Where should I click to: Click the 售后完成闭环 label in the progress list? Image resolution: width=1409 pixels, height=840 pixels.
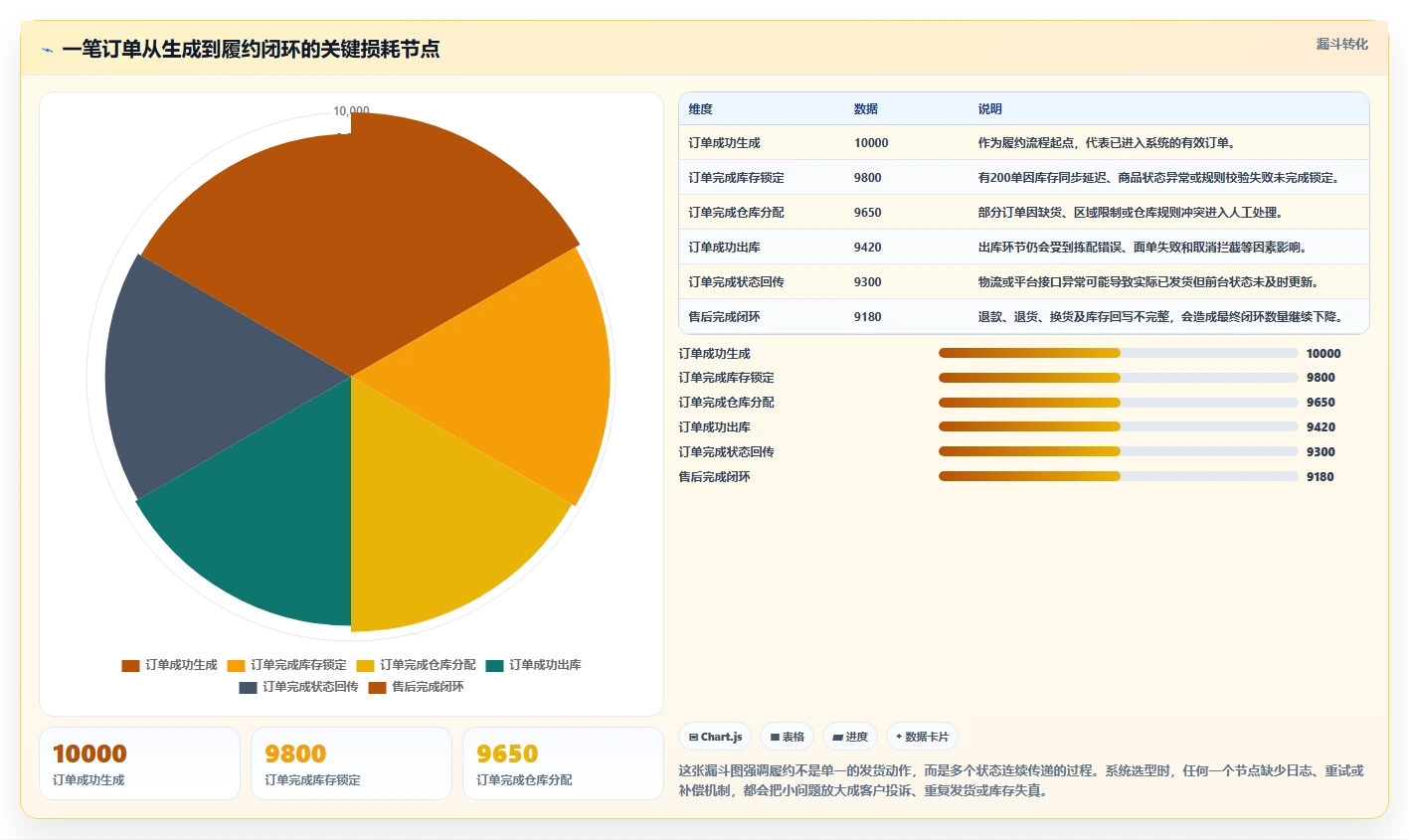pyautogui.click(x=714, y=477)
